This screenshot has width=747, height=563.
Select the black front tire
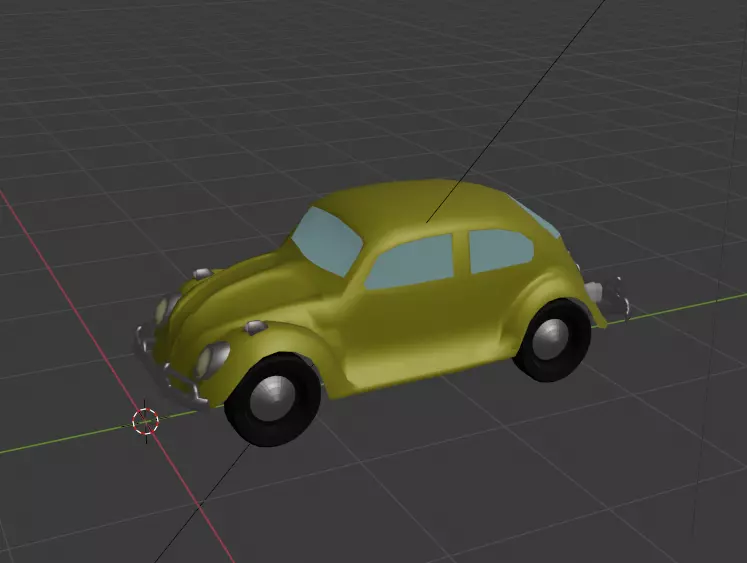(x=272, y=399)
